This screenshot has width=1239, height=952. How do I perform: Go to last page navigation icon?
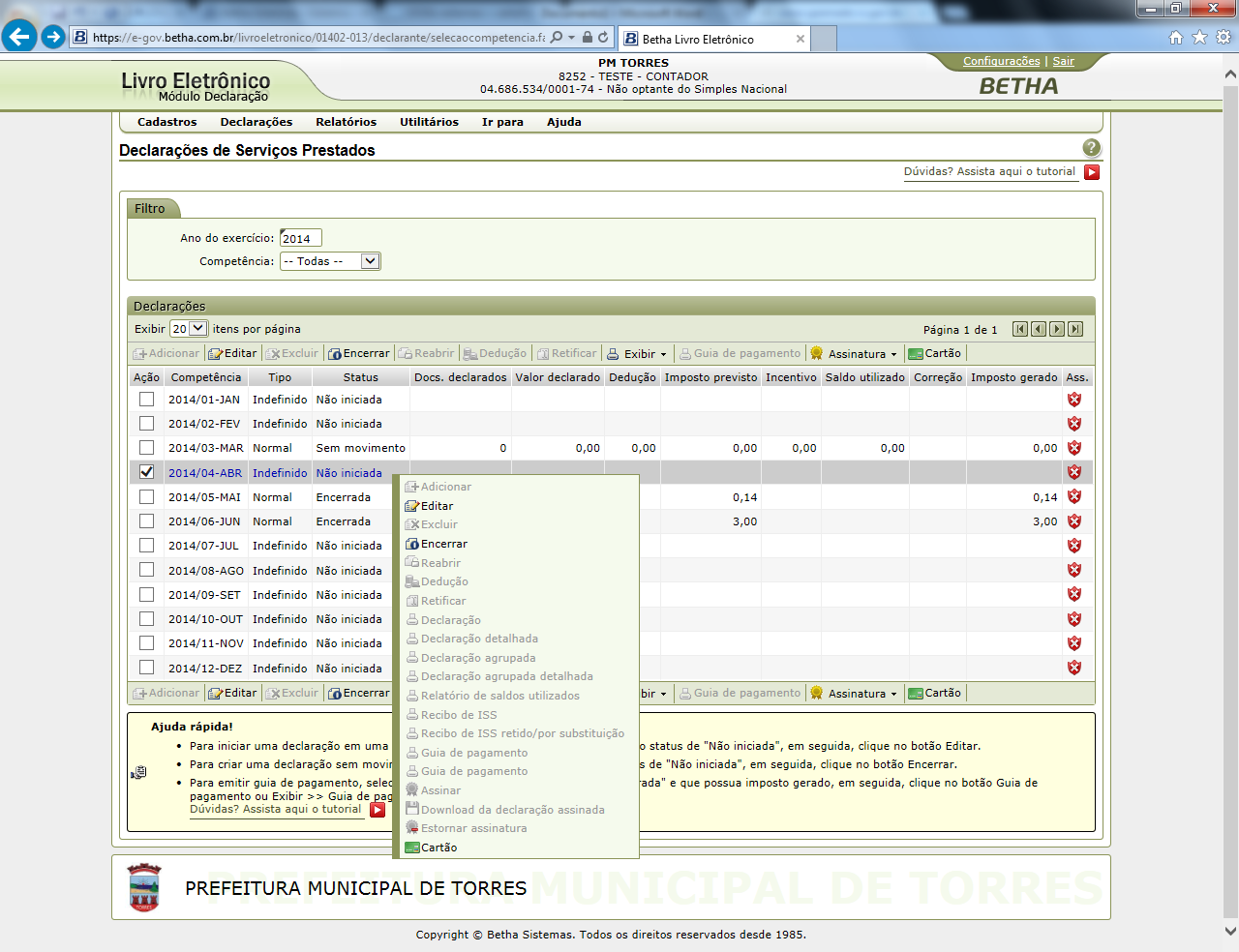tap(1075, 329)
